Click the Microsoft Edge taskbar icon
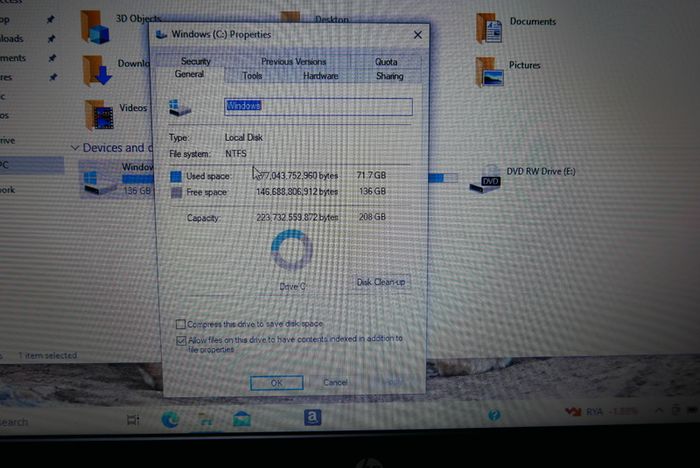The height and width of the screenshot is (468, 700). click(170, 419)
